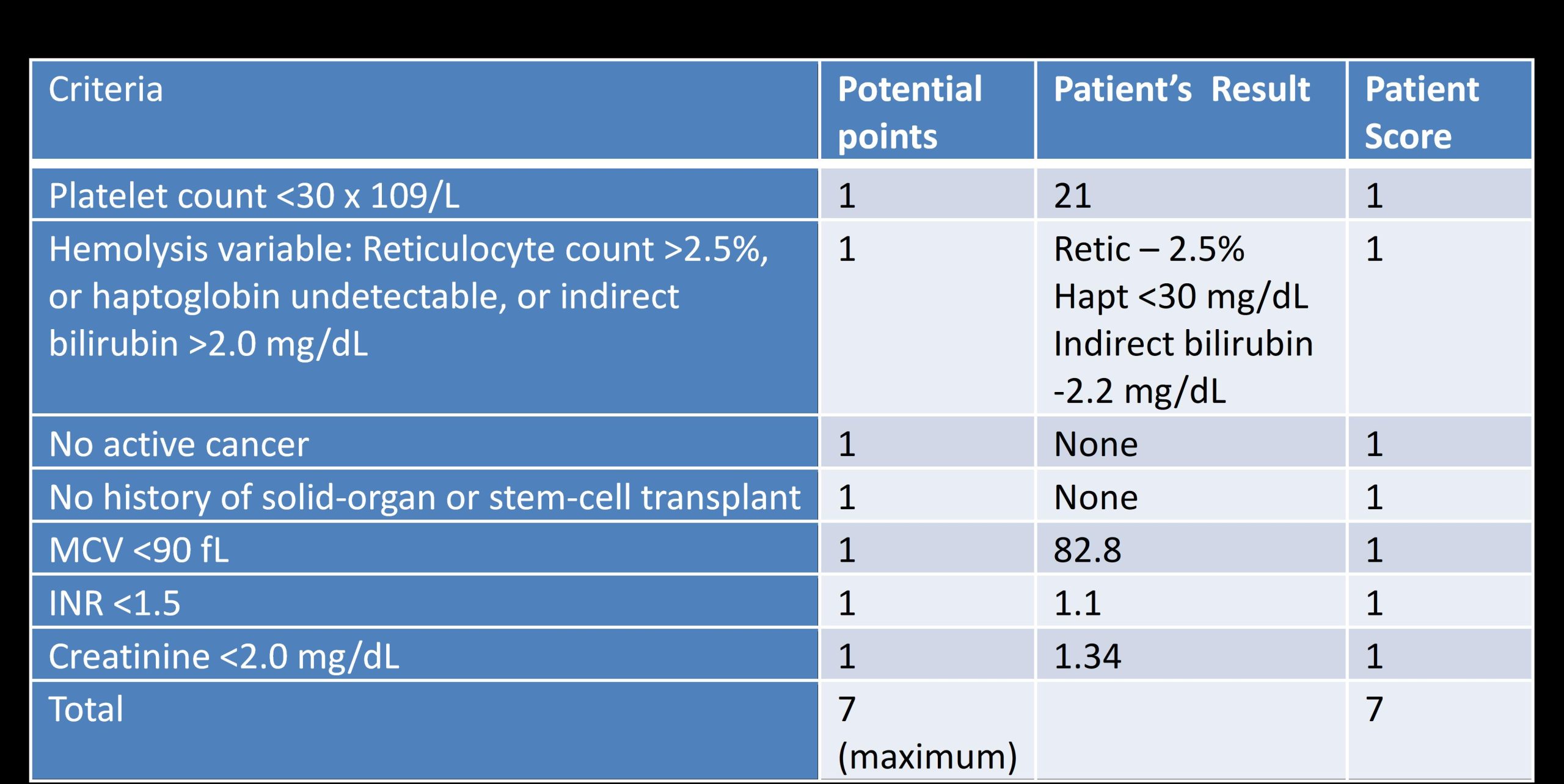Click the Patient's Result column header
Image resolution: width=1564 pixels, height=784 pixels.
point(1182,90)
